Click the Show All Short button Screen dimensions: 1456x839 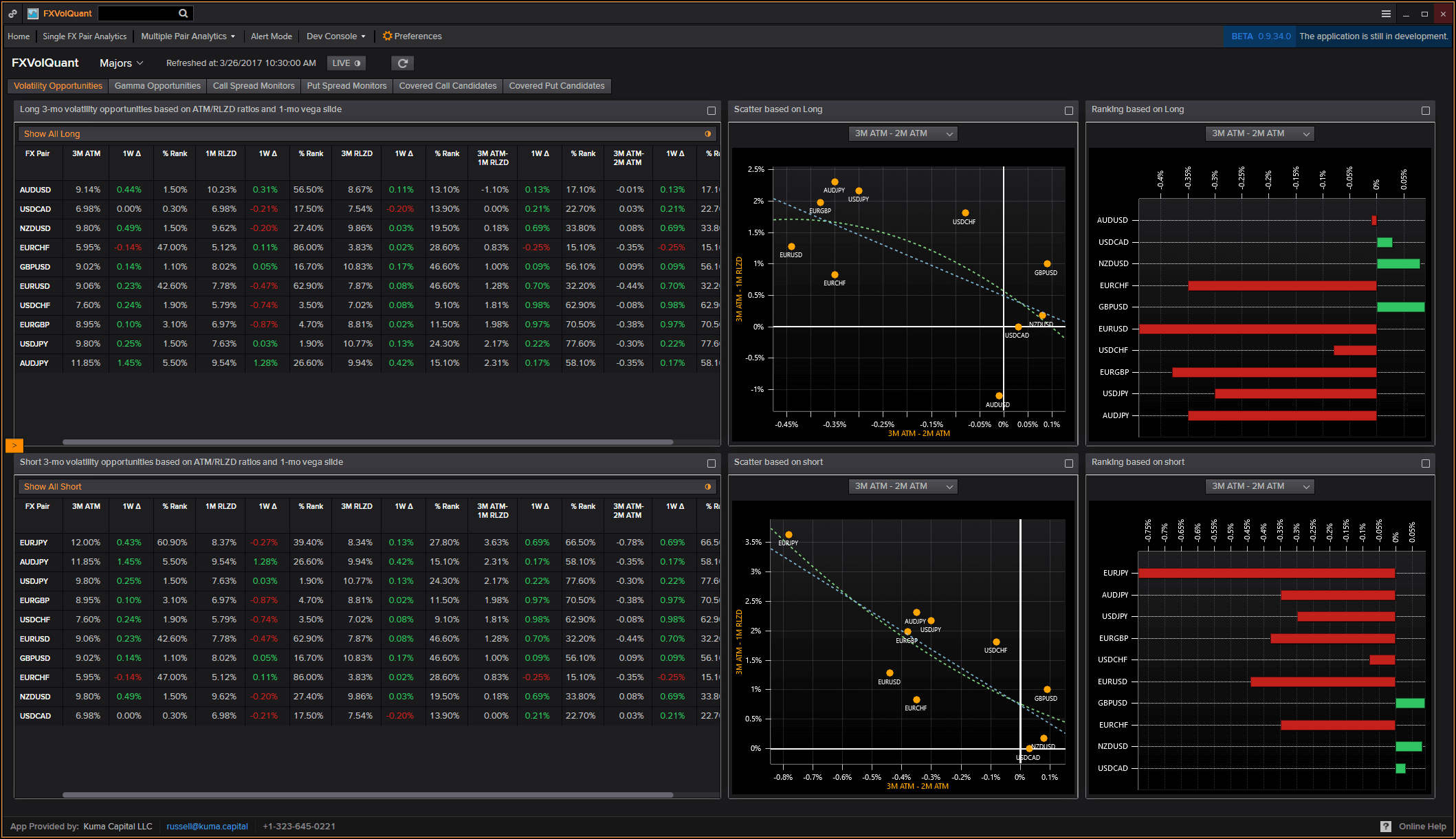click(53, 487)
